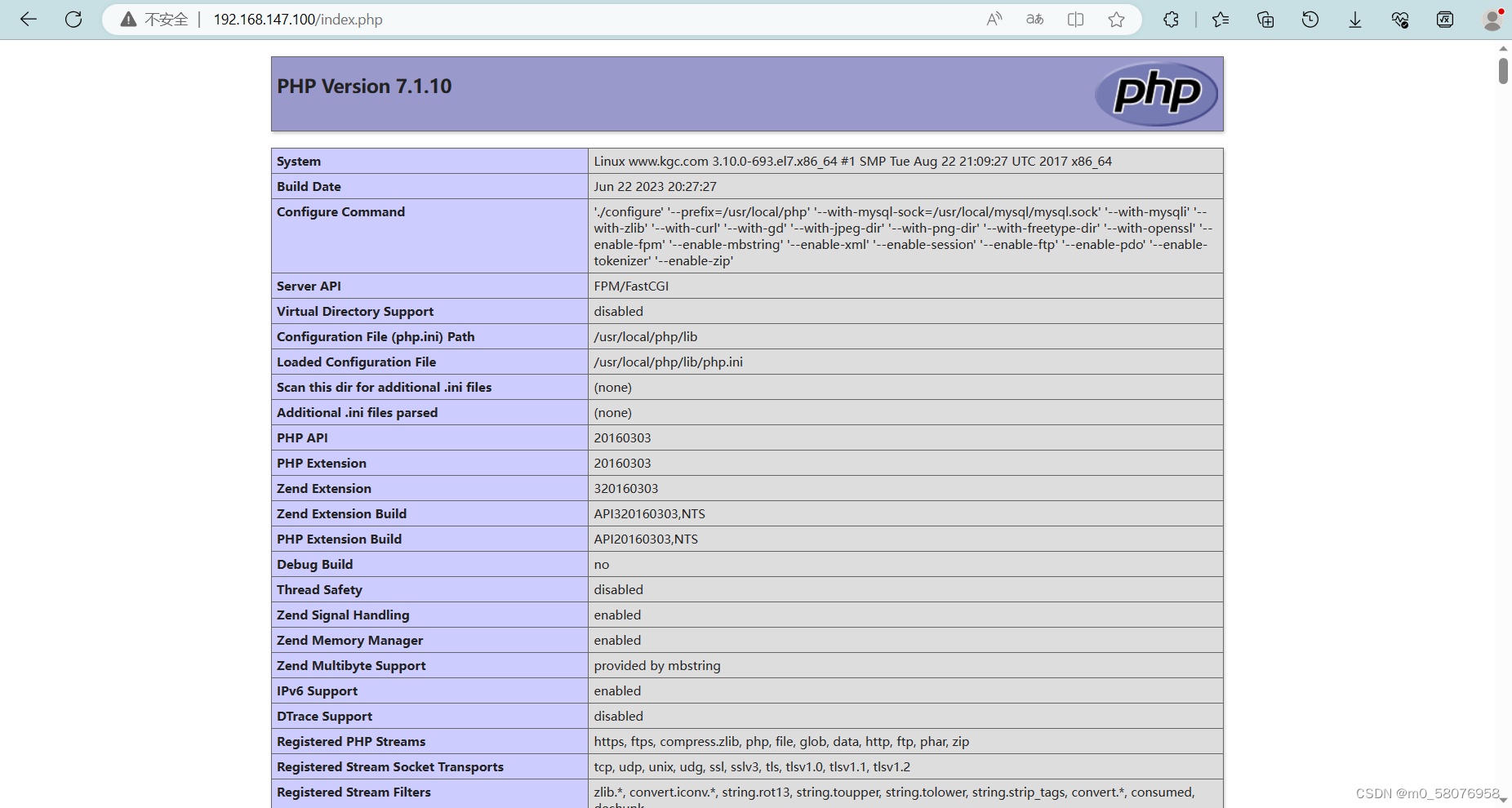The width and height of the screenshot is (1512, 808).
Task: Click the translate page icon
Action: pyautogui.click(x=1035, y=20)
